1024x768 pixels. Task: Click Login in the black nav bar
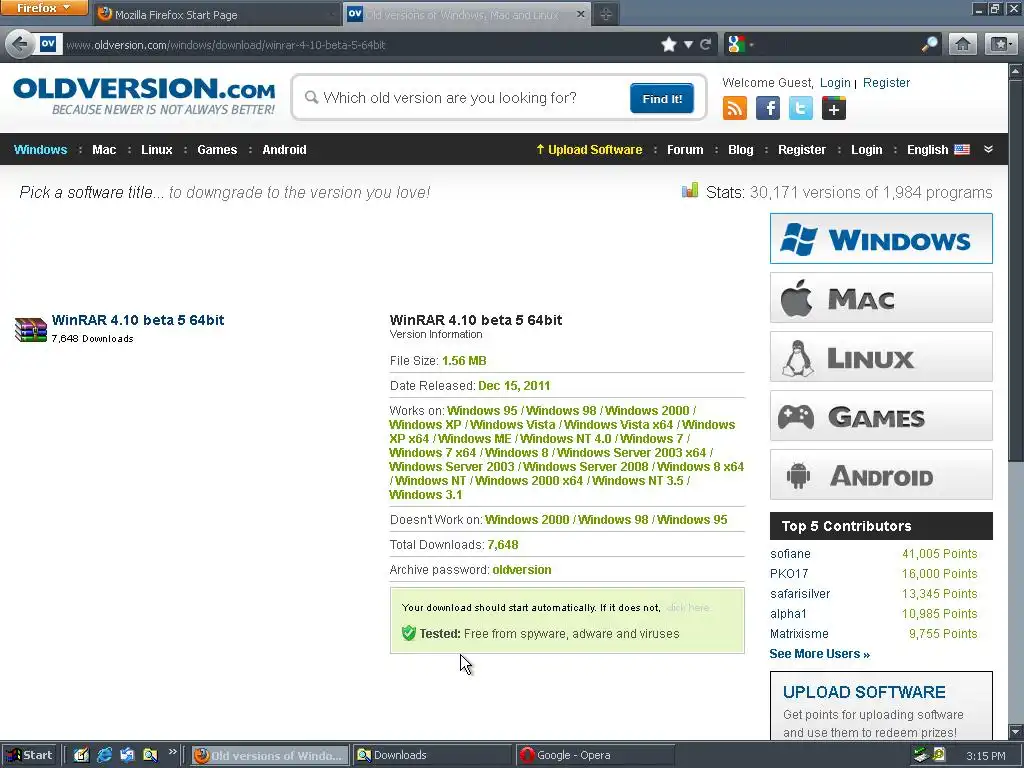[x=867, y=150]
